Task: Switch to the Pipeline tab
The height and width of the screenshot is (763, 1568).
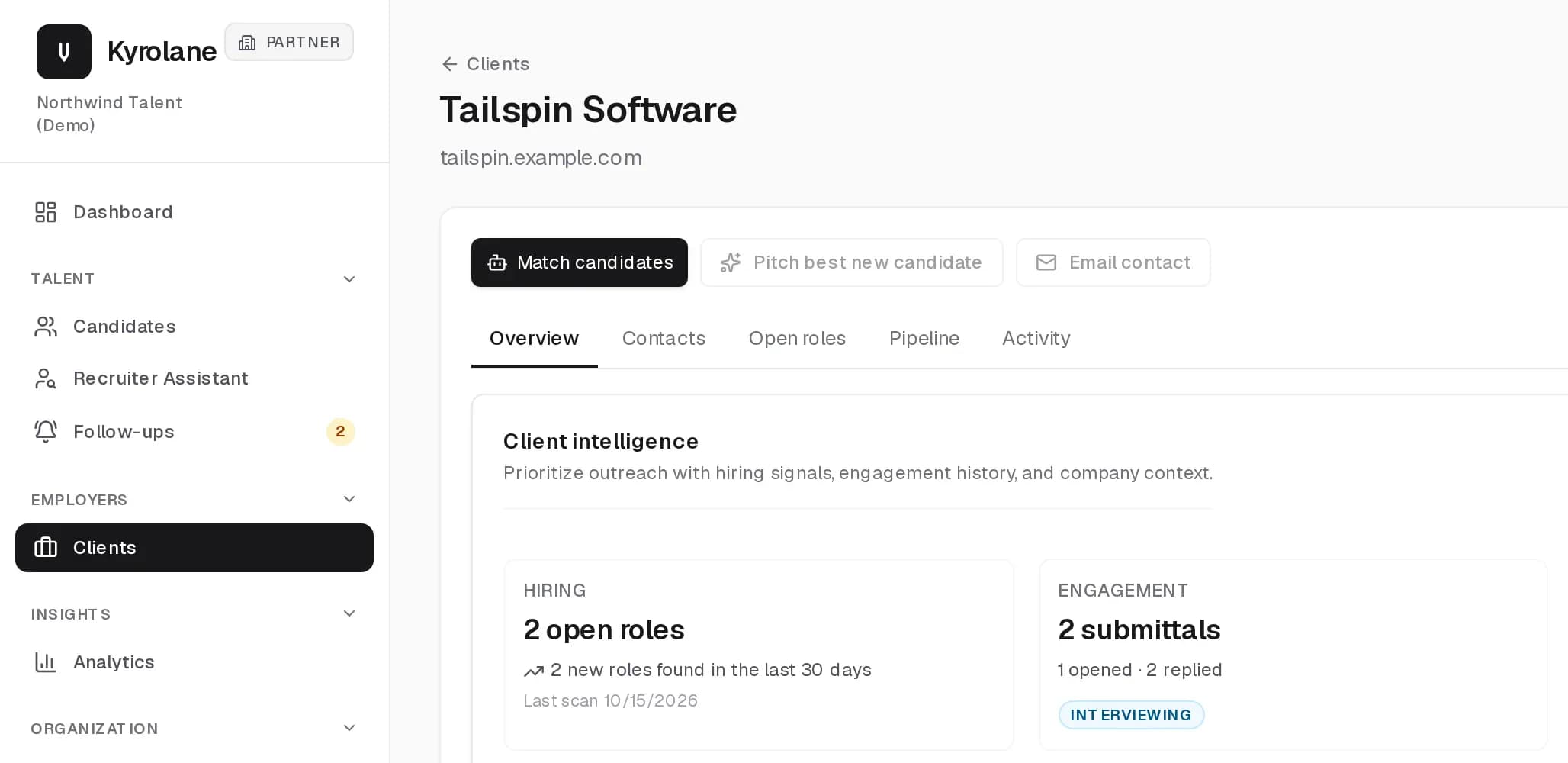Action: [924, 339]
